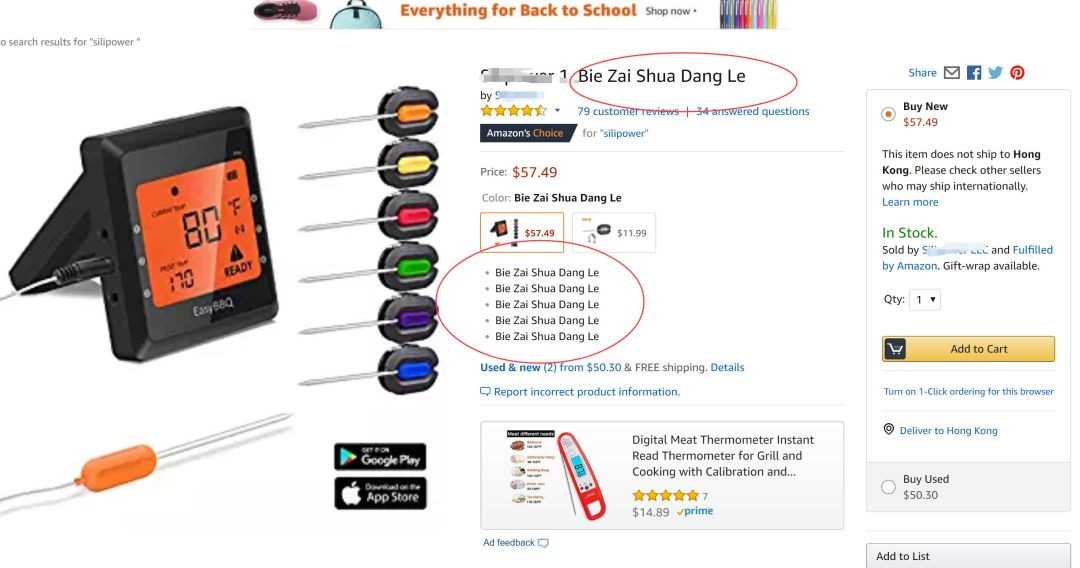The image size is (1080, 568).
Task: Share product on Pinterest icon
Action: click(1017, 72)
